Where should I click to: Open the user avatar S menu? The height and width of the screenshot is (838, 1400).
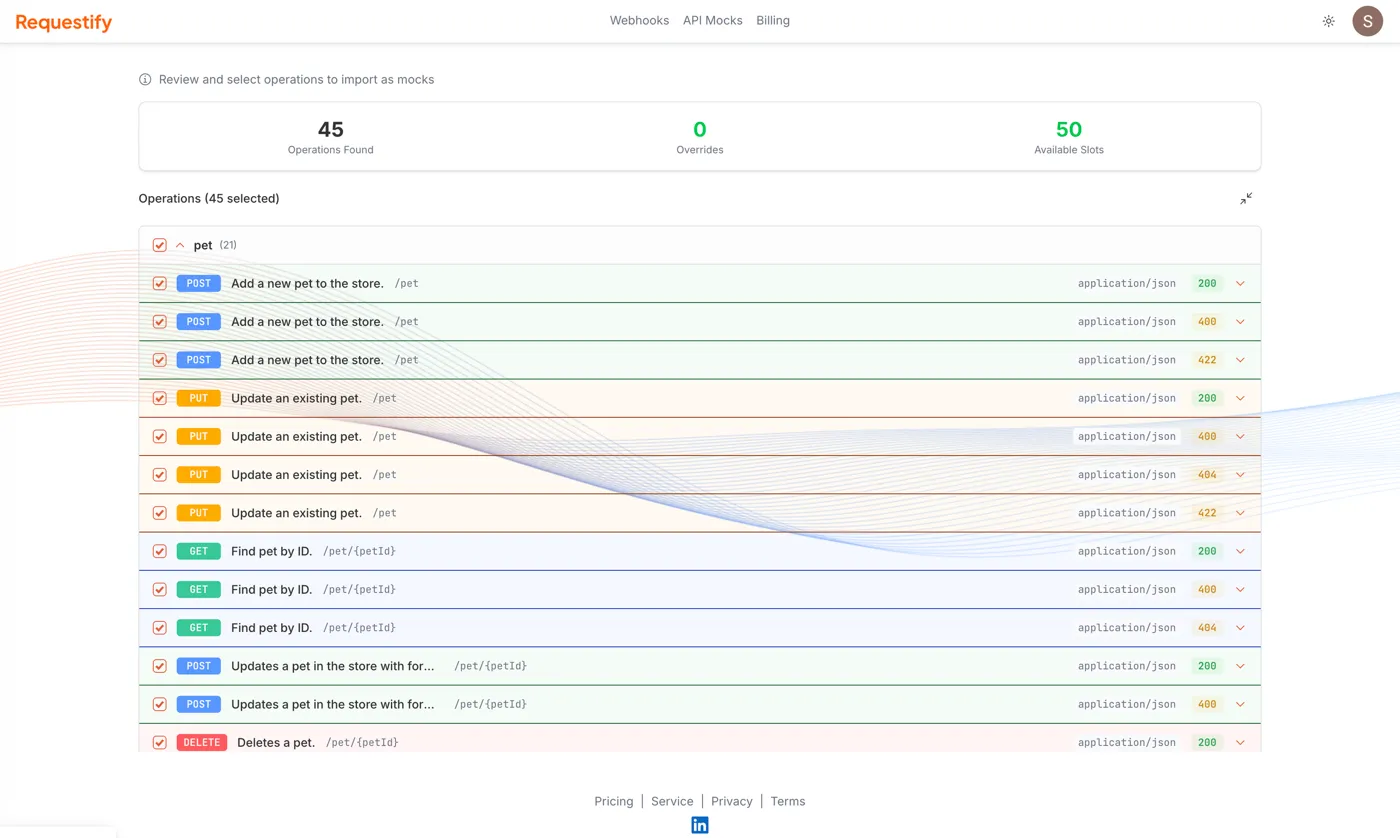pyautogui.click(x=1367, y=21)
